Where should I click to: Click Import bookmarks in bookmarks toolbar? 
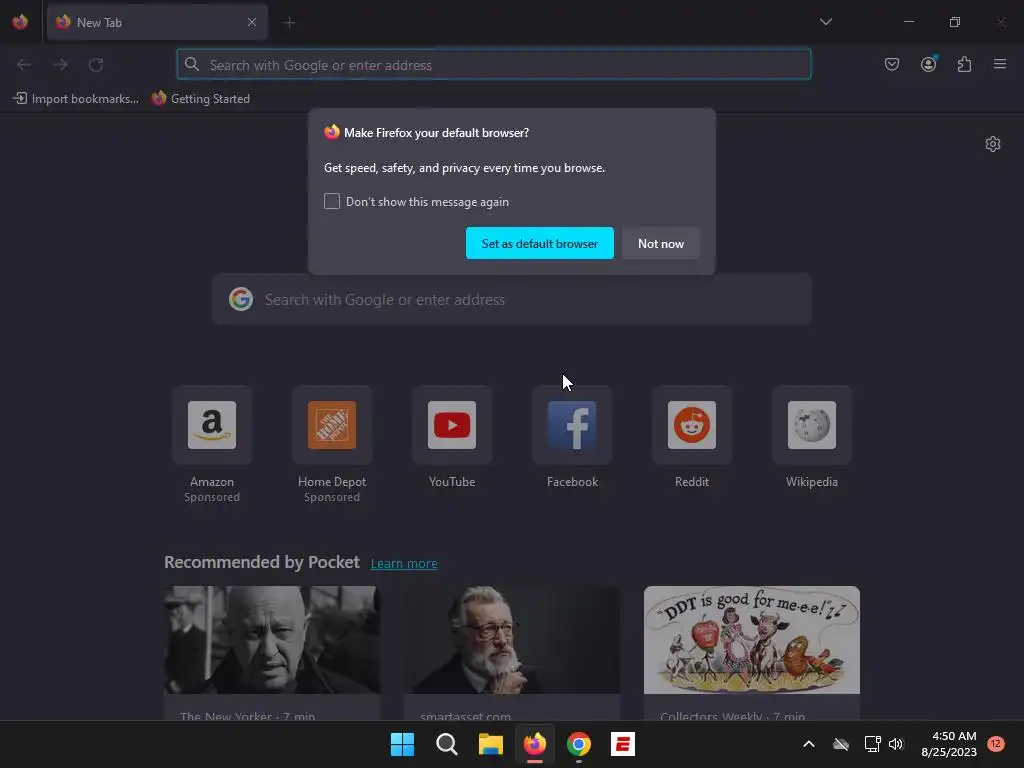pos(76,99)
